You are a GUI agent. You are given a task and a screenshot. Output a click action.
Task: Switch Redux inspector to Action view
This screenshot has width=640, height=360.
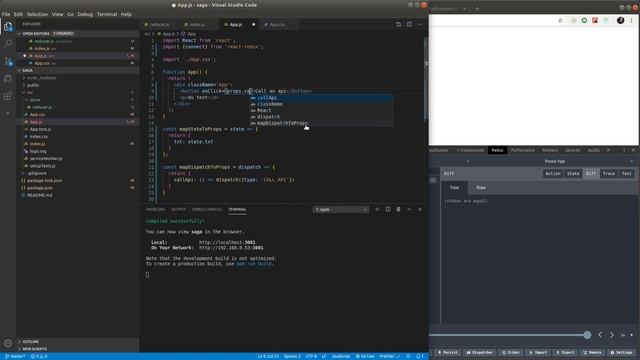click(x=553, y=173)
